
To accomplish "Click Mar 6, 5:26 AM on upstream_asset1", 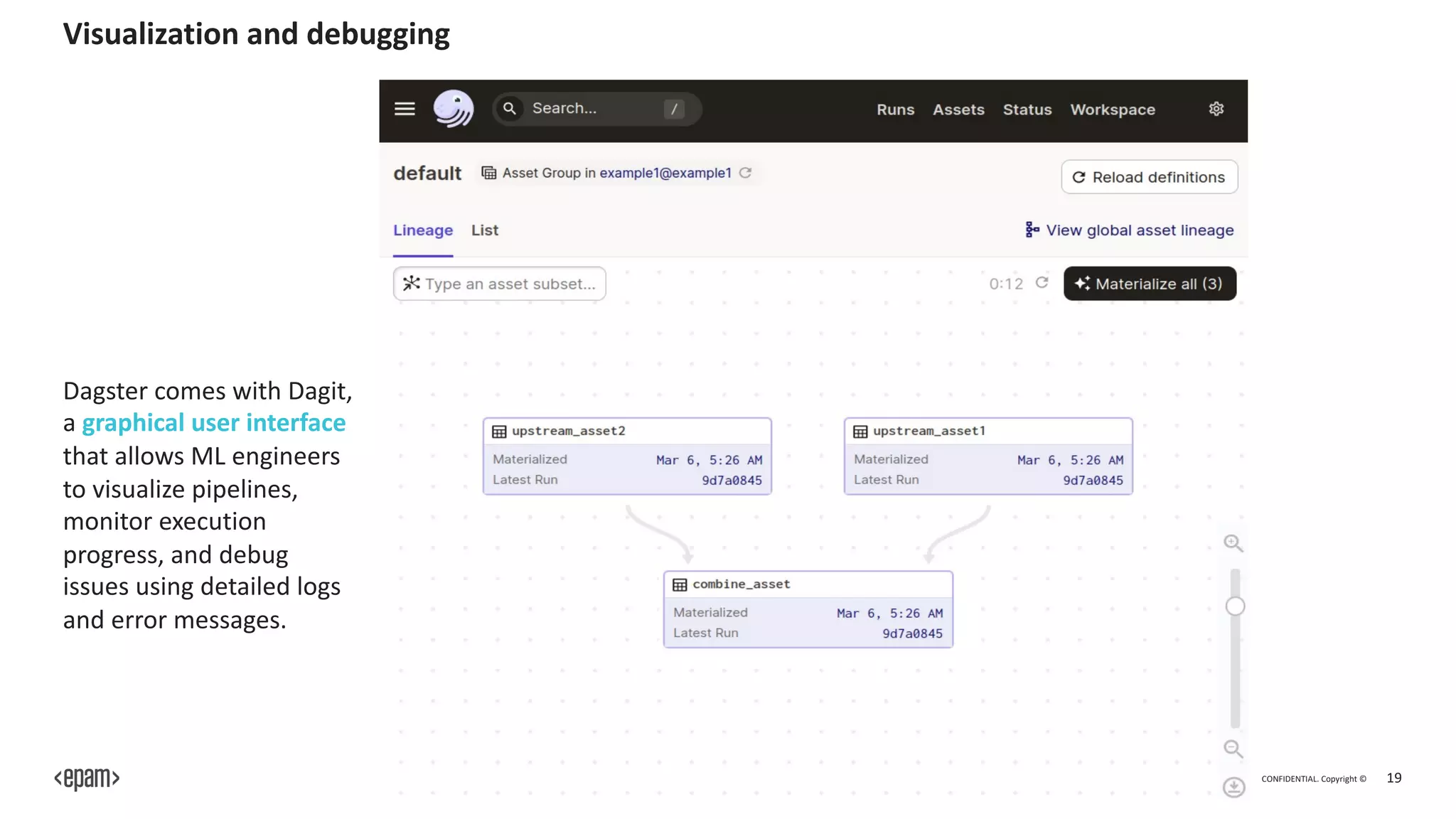I will (1070, 460).
